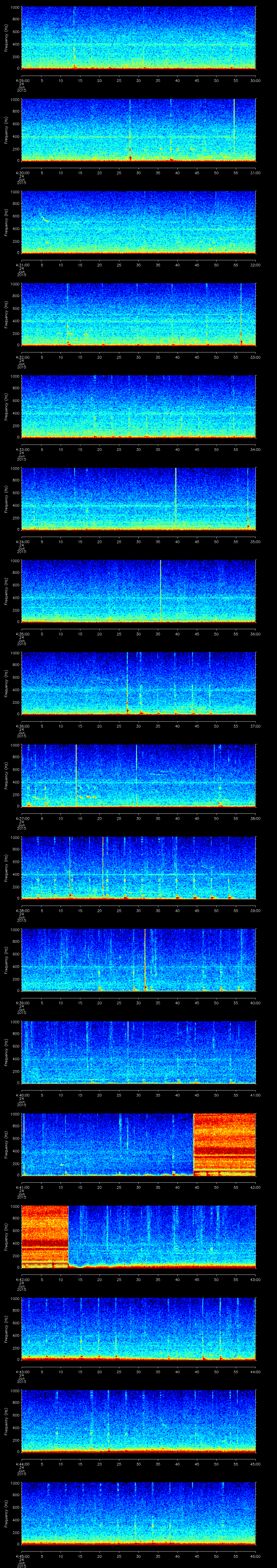Click the 4:45:00 start time label
The image size is (277, 1568).
tap(22, 1556)
